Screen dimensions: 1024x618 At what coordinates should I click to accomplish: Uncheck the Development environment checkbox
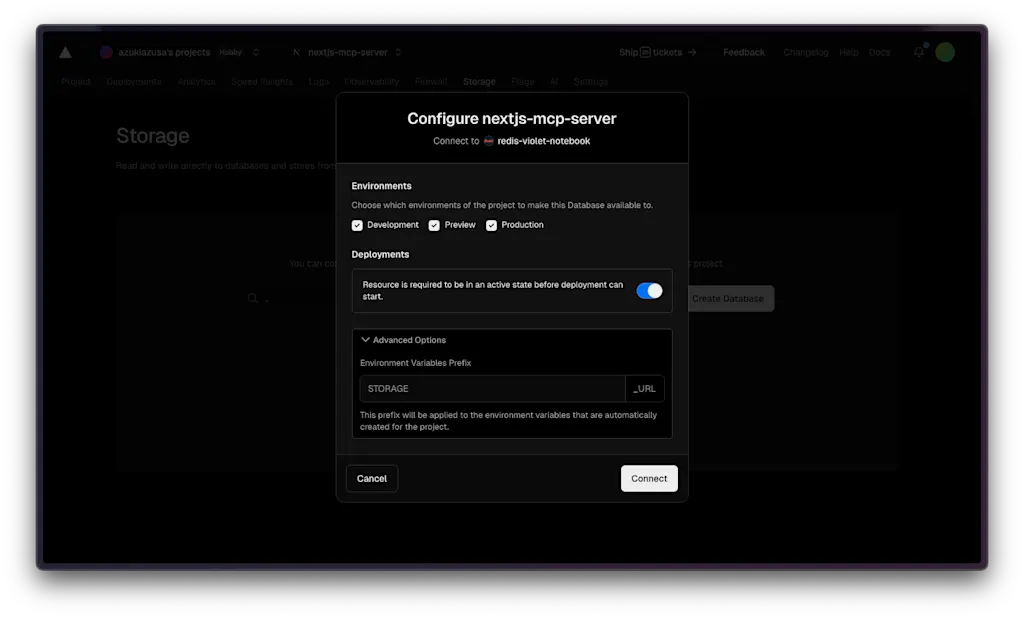tap(357, 225)
